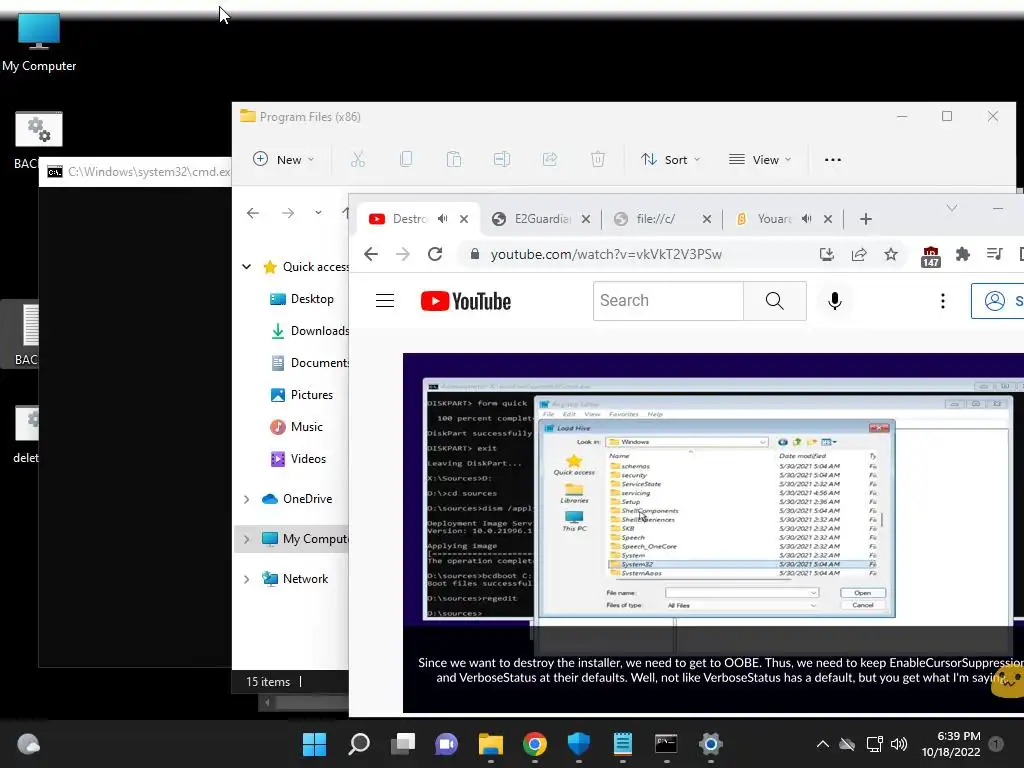Click the YouTube search field

point(668,300)
